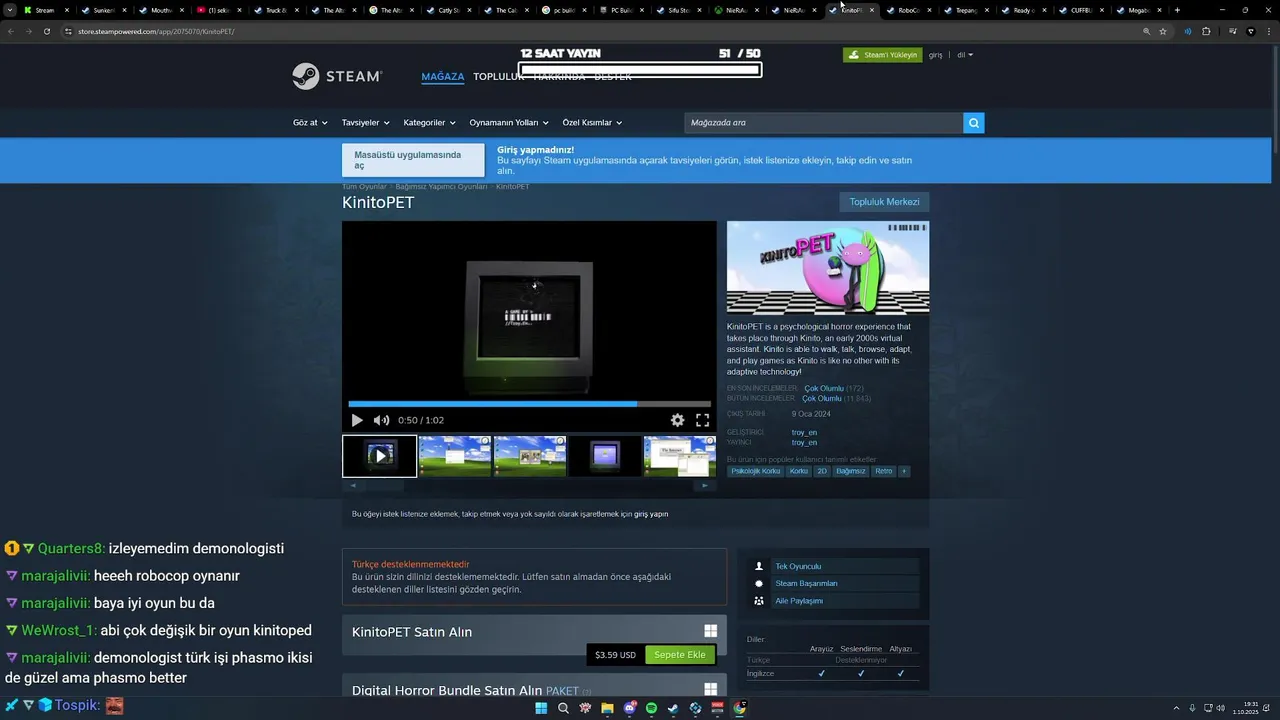Click the Korku tag
The image size is (1280, 720).
click(x=799, y=471)
